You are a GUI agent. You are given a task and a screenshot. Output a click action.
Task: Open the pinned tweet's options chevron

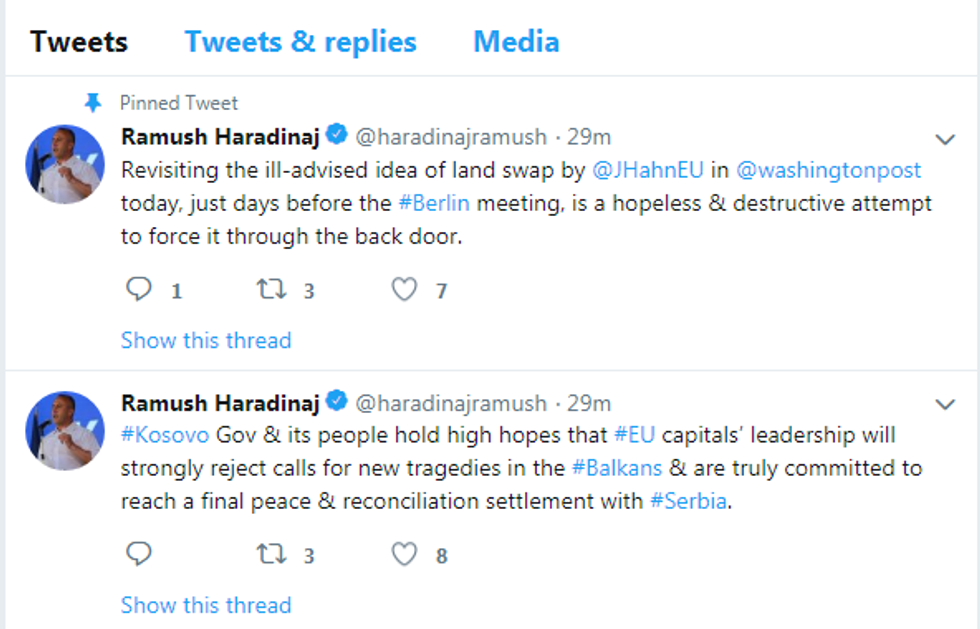(944, 139)
